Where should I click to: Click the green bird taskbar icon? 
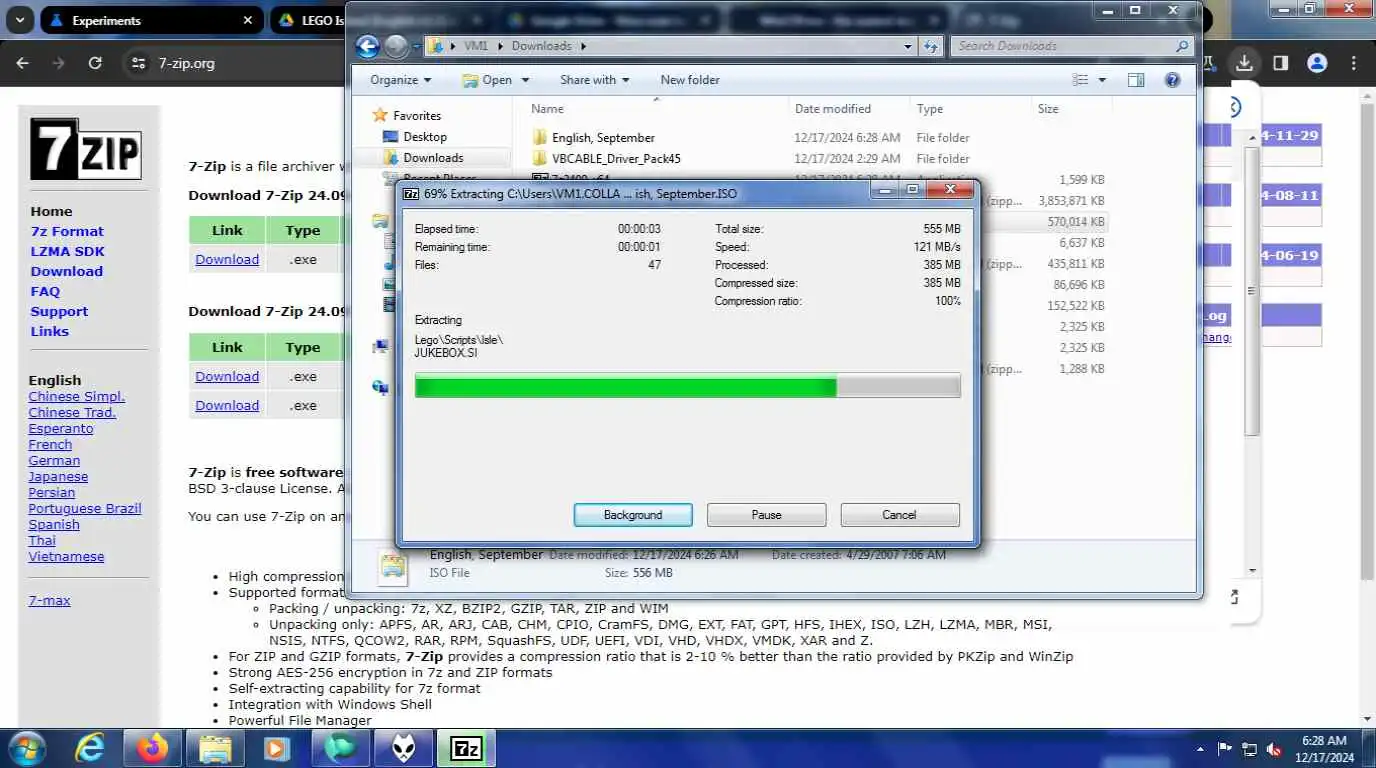click(340, 747)
